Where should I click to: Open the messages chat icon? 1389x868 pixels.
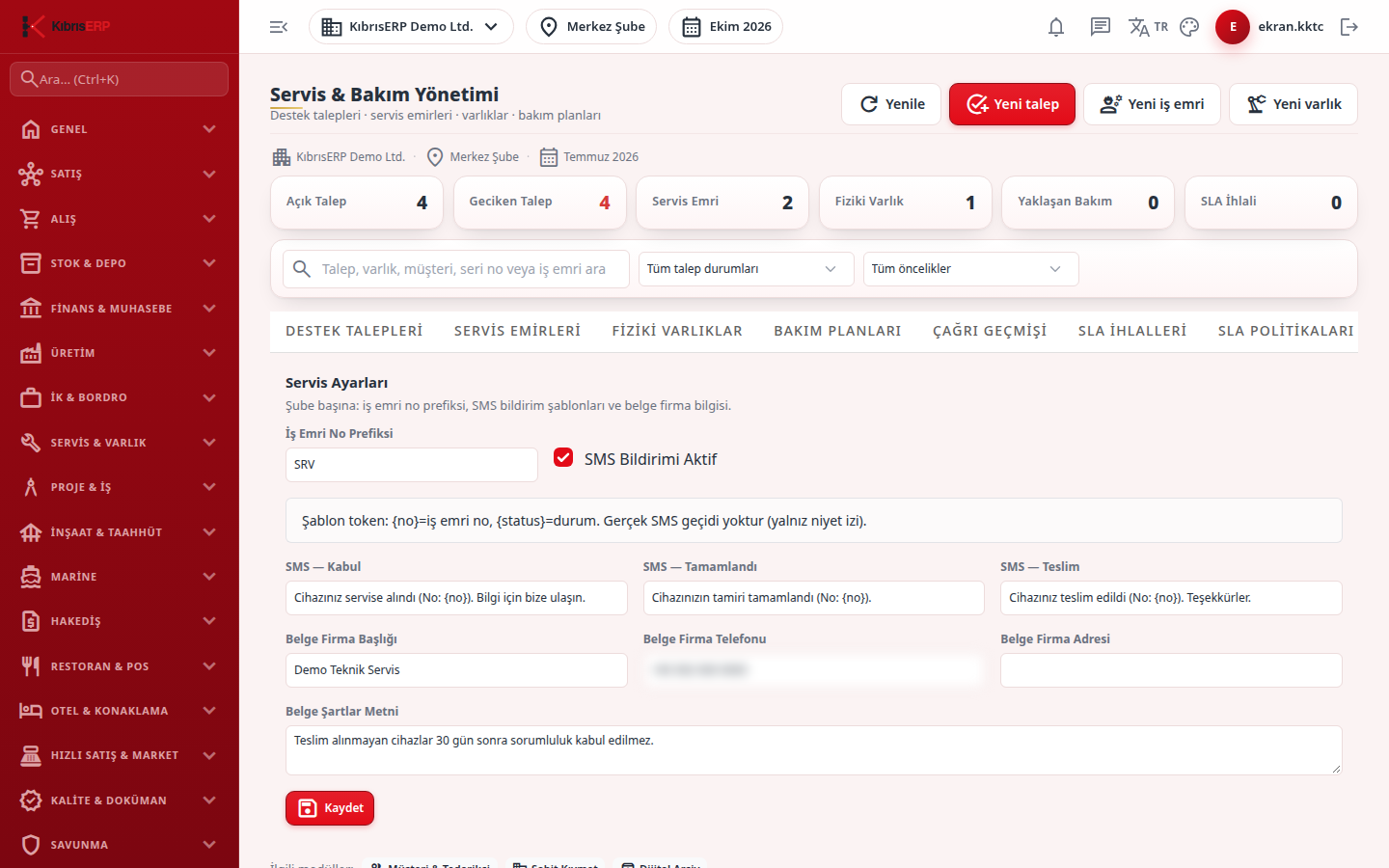(1101, 27)
